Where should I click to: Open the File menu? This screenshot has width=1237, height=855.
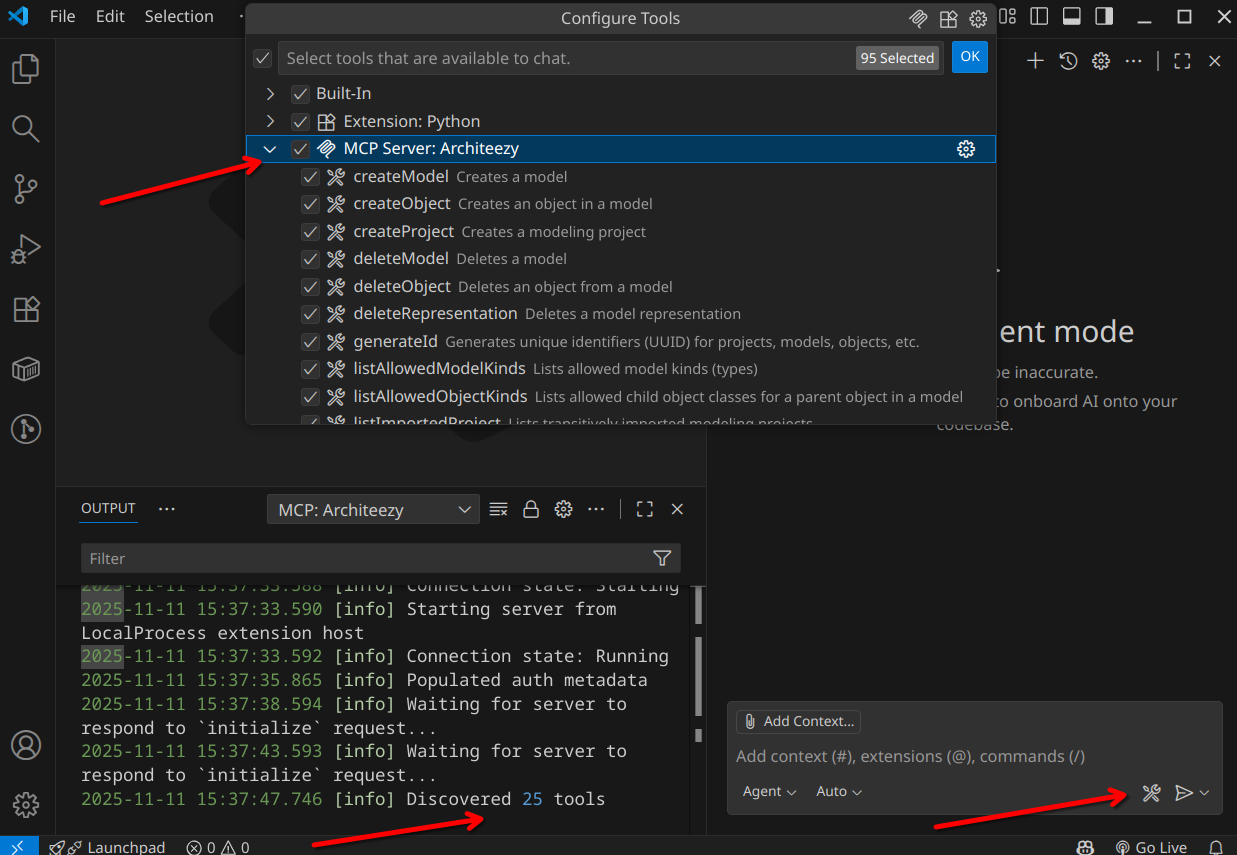62,17
